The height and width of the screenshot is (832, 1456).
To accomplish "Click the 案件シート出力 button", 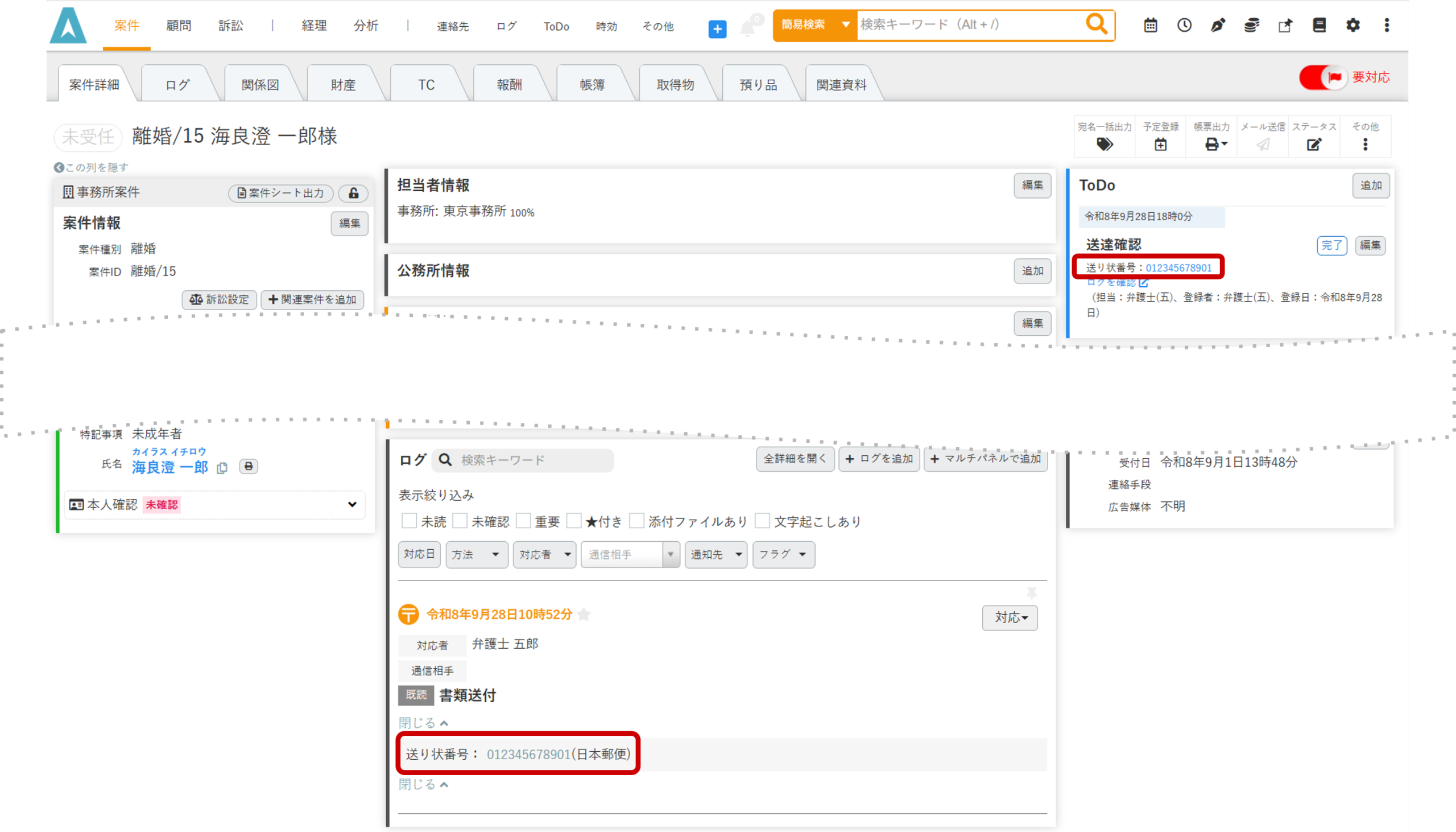I will (281, 193).
